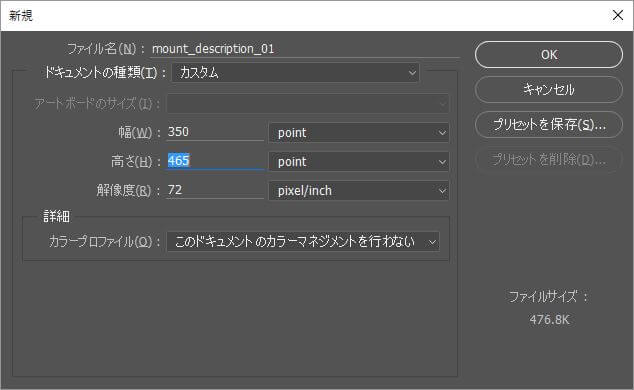Click the 詳細 section label
634x390 pixels.
pyautogui.click(x=56, y=216)
